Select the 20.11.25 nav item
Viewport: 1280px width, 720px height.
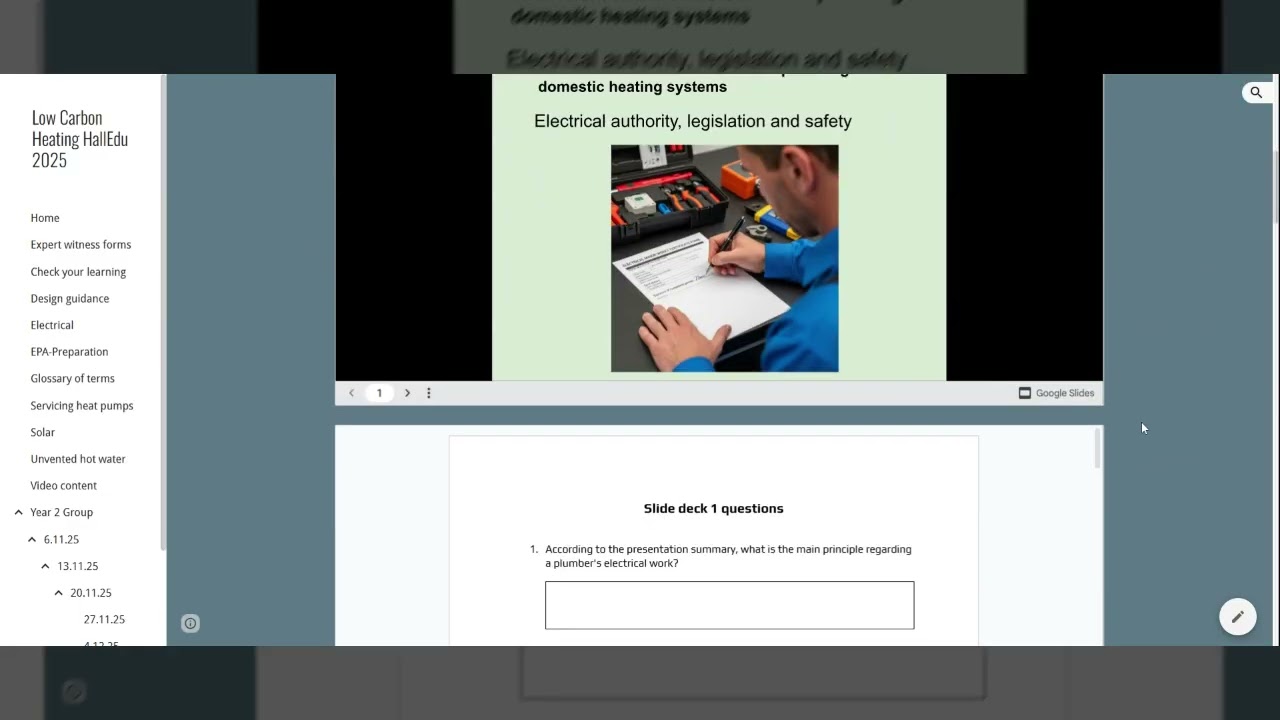pyautogui.click(x=91, y=593)
